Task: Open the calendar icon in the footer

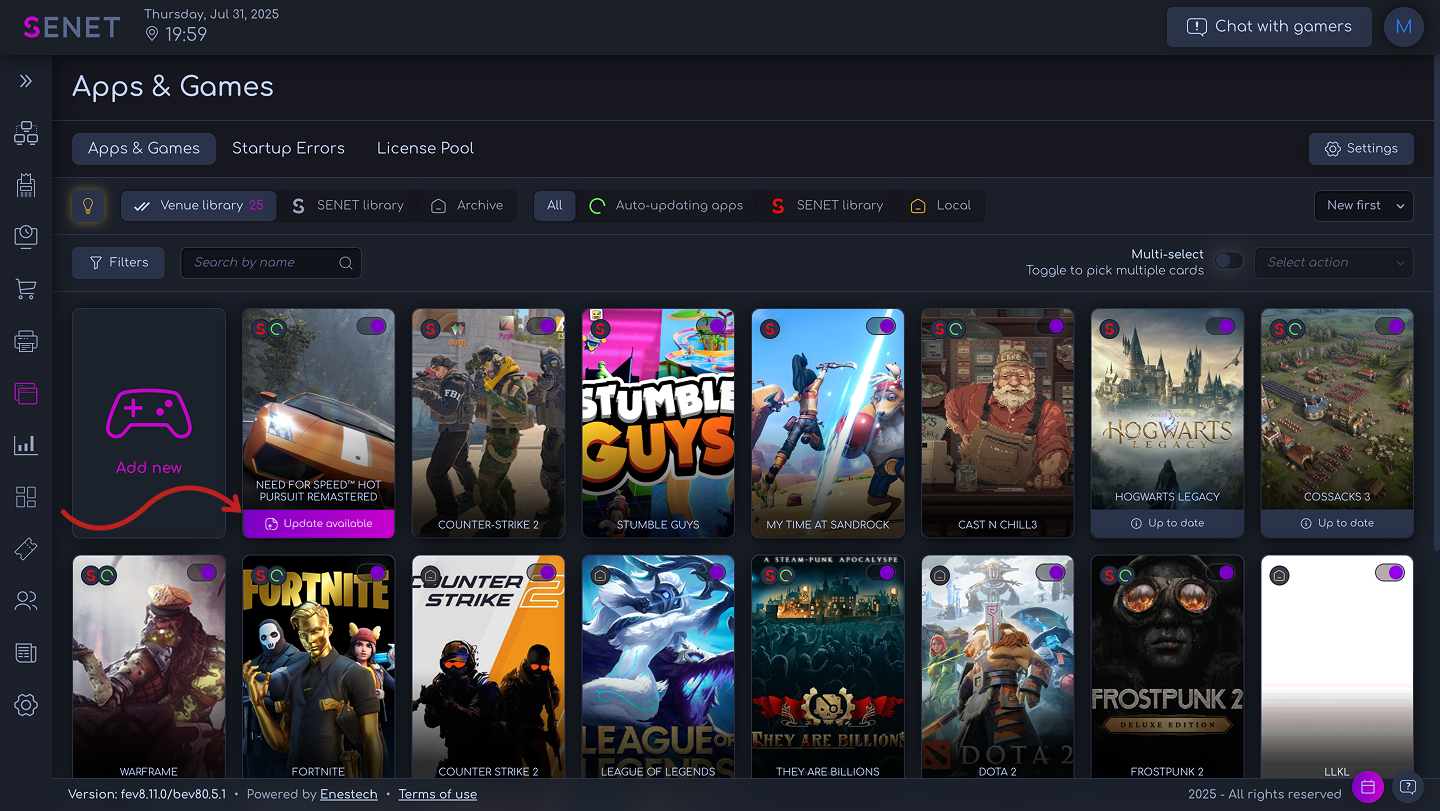Action: [1368, 787]
